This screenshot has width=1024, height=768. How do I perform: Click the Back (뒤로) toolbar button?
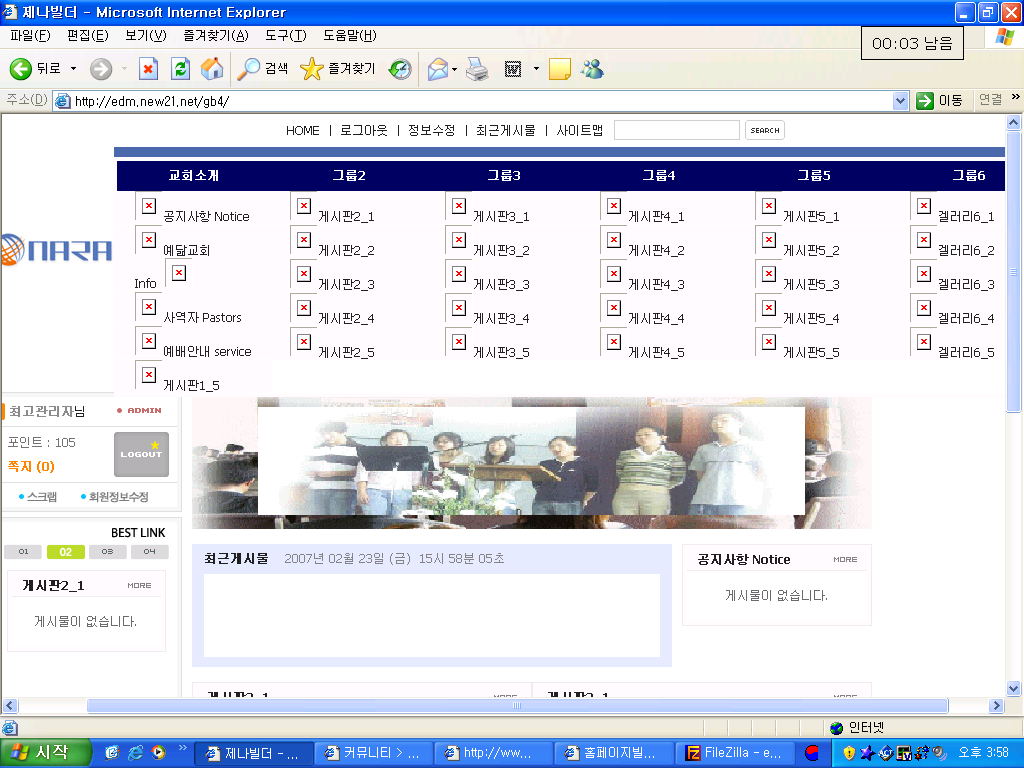pos(34,69)
